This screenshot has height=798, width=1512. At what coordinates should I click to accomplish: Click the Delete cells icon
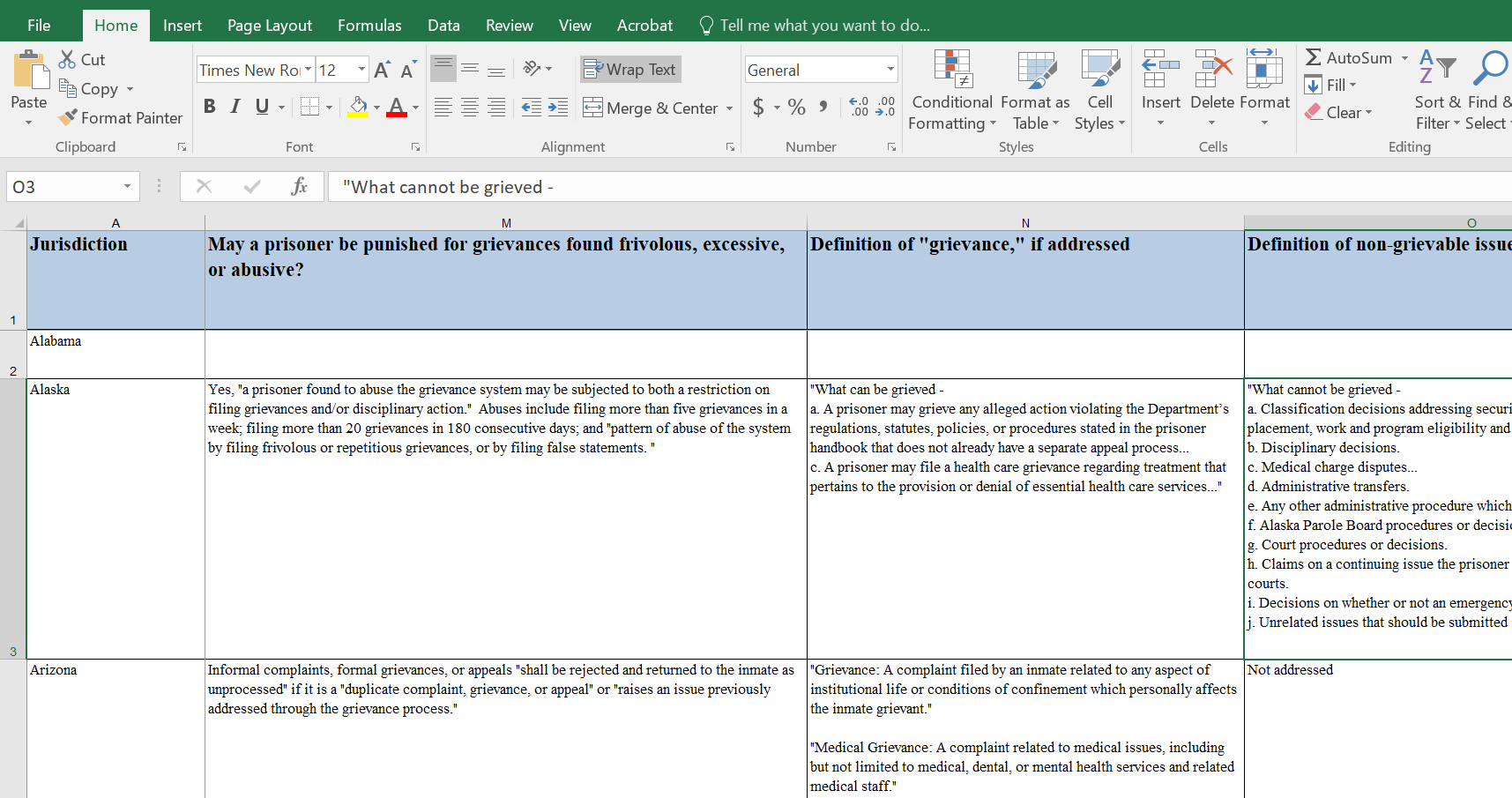1213,69
